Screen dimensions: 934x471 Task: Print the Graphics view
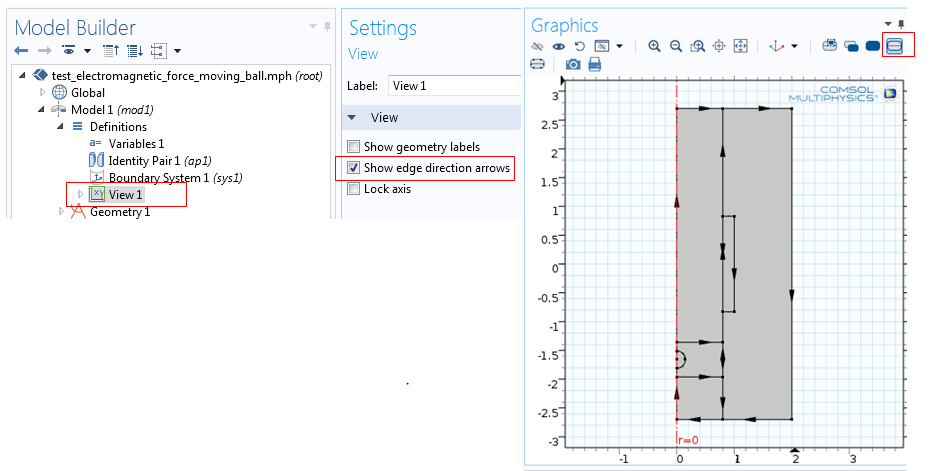[x=595, y=65]
